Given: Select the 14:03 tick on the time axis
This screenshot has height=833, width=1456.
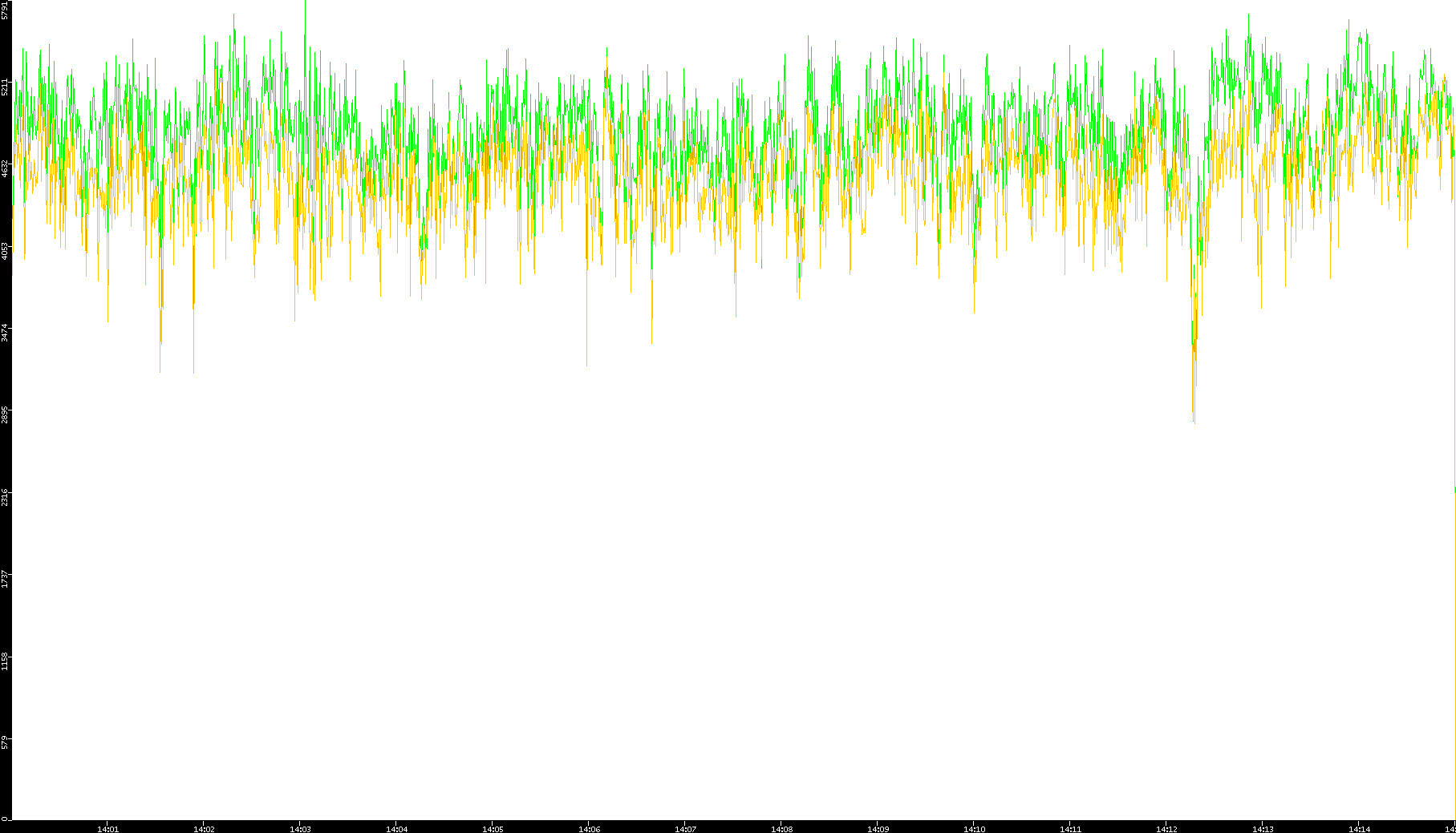Looking at the screenshot, I should click(x=300, y=828).
